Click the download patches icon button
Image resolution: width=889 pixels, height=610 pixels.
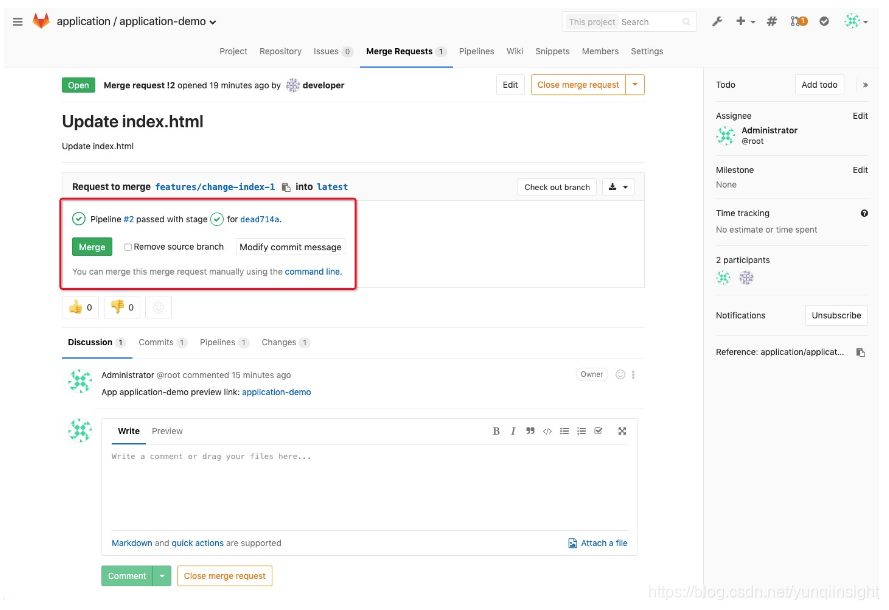point(618,187)
